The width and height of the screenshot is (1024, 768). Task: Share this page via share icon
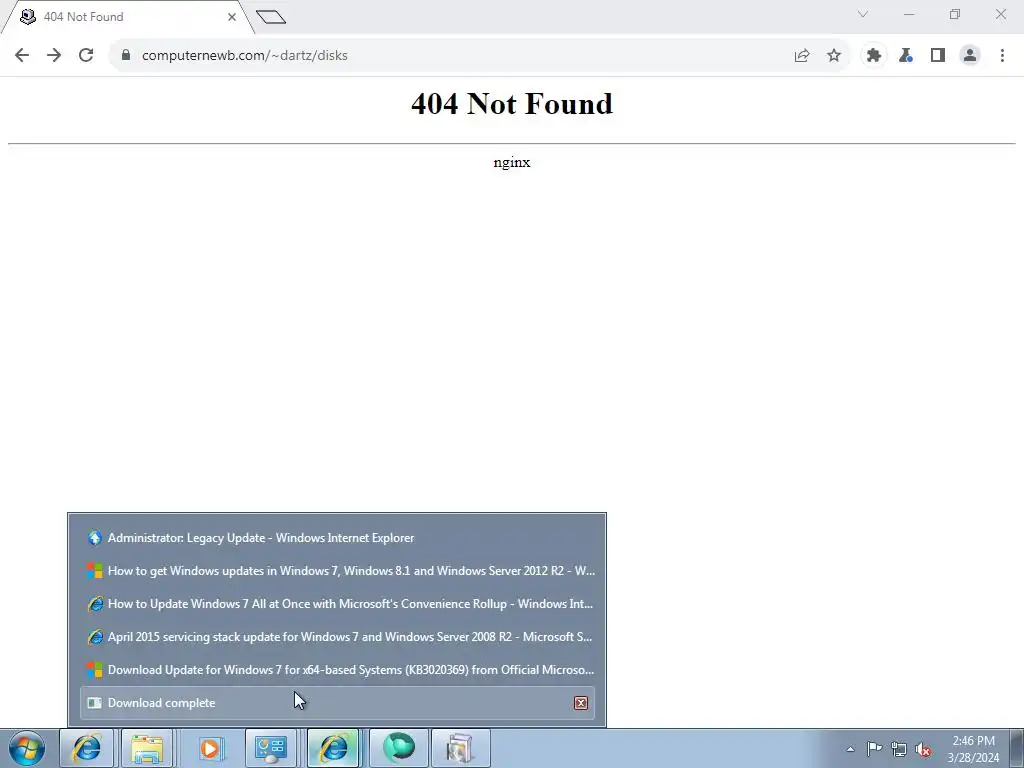coord(802,56)
